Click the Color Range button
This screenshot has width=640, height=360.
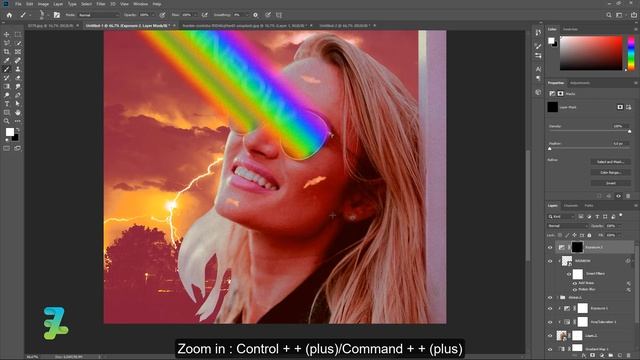[x=610, y=173]
